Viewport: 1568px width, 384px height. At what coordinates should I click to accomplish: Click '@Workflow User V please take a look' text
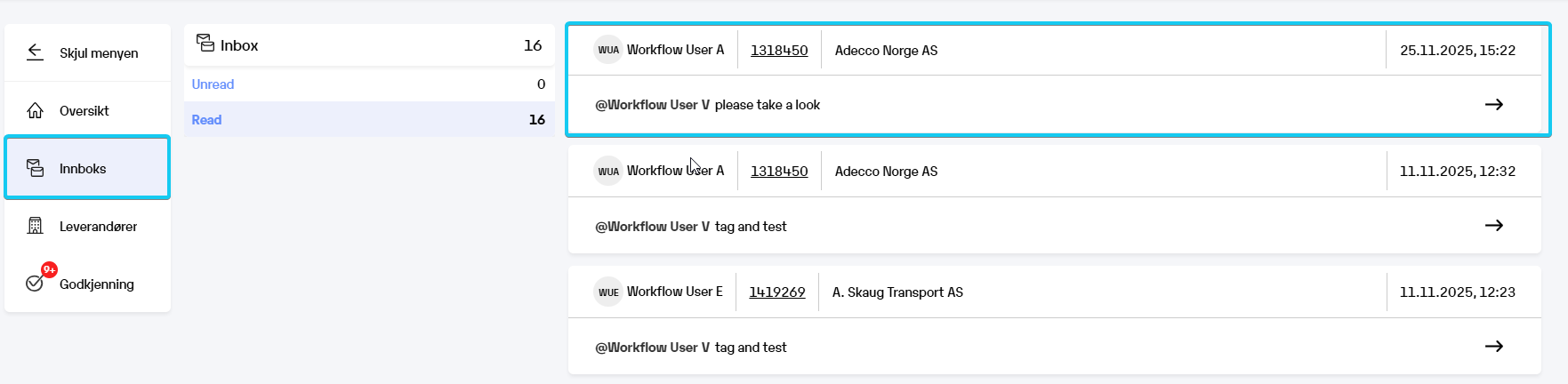(707, 104)
